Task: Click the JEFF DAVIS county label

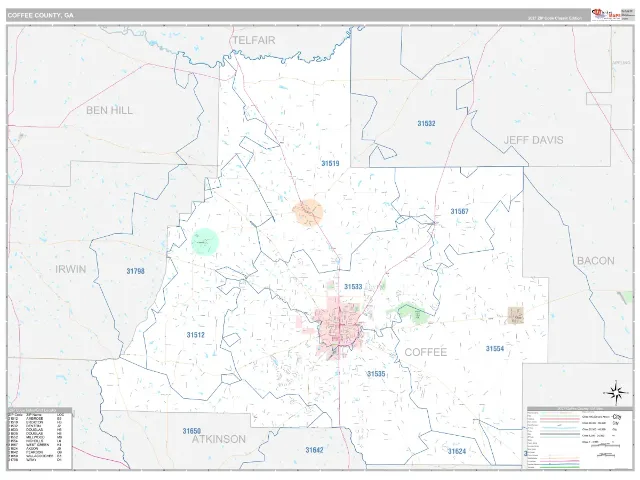Action: 533,140
